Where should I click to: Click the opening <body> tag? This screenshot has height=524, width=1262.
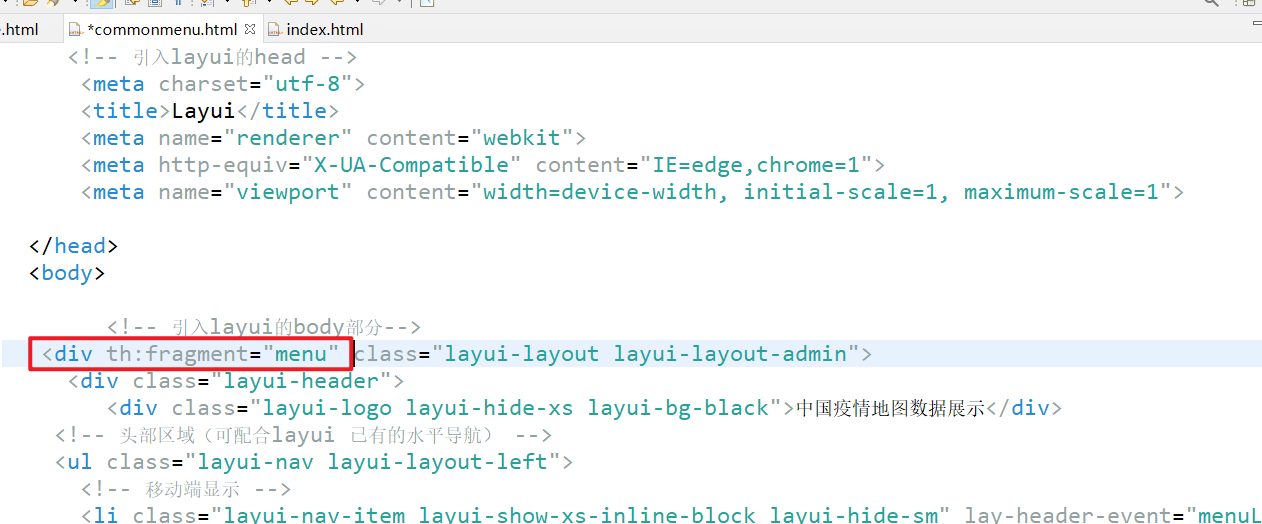point(67,273)
